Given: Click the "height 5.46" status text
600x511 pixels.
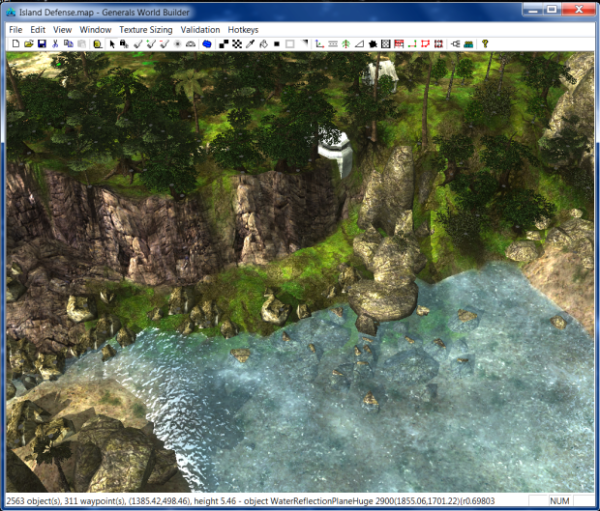Looking at the screenshot, I should click(215, 501).
